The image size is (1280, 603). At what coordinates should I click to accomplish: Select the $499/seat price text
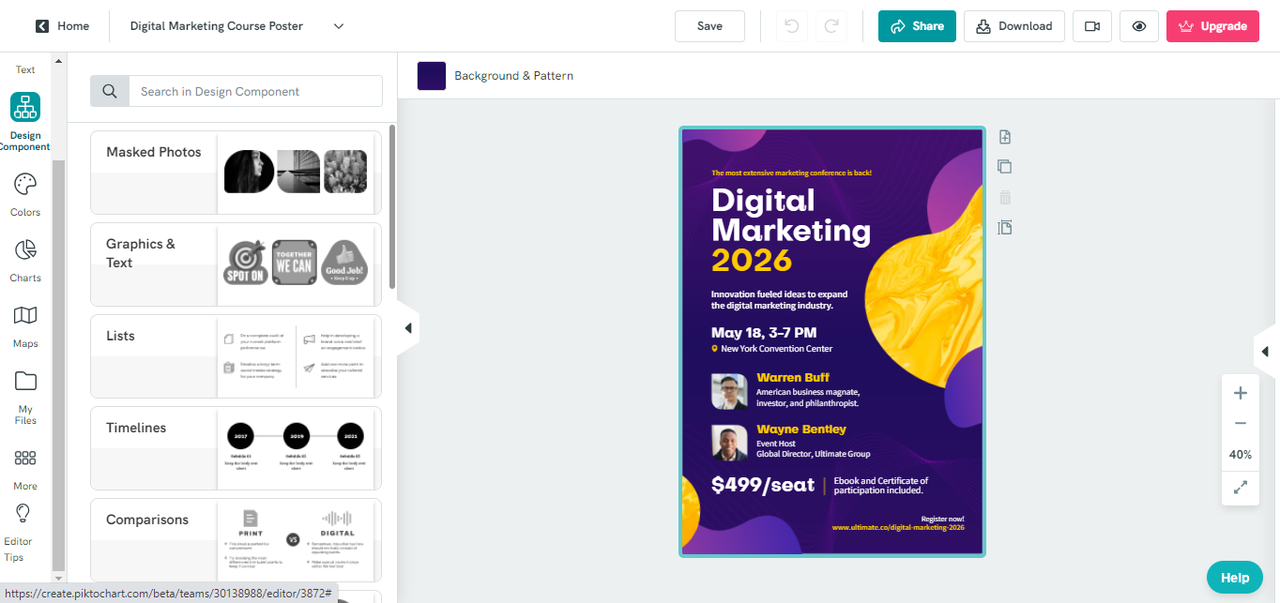pos(763,485)
